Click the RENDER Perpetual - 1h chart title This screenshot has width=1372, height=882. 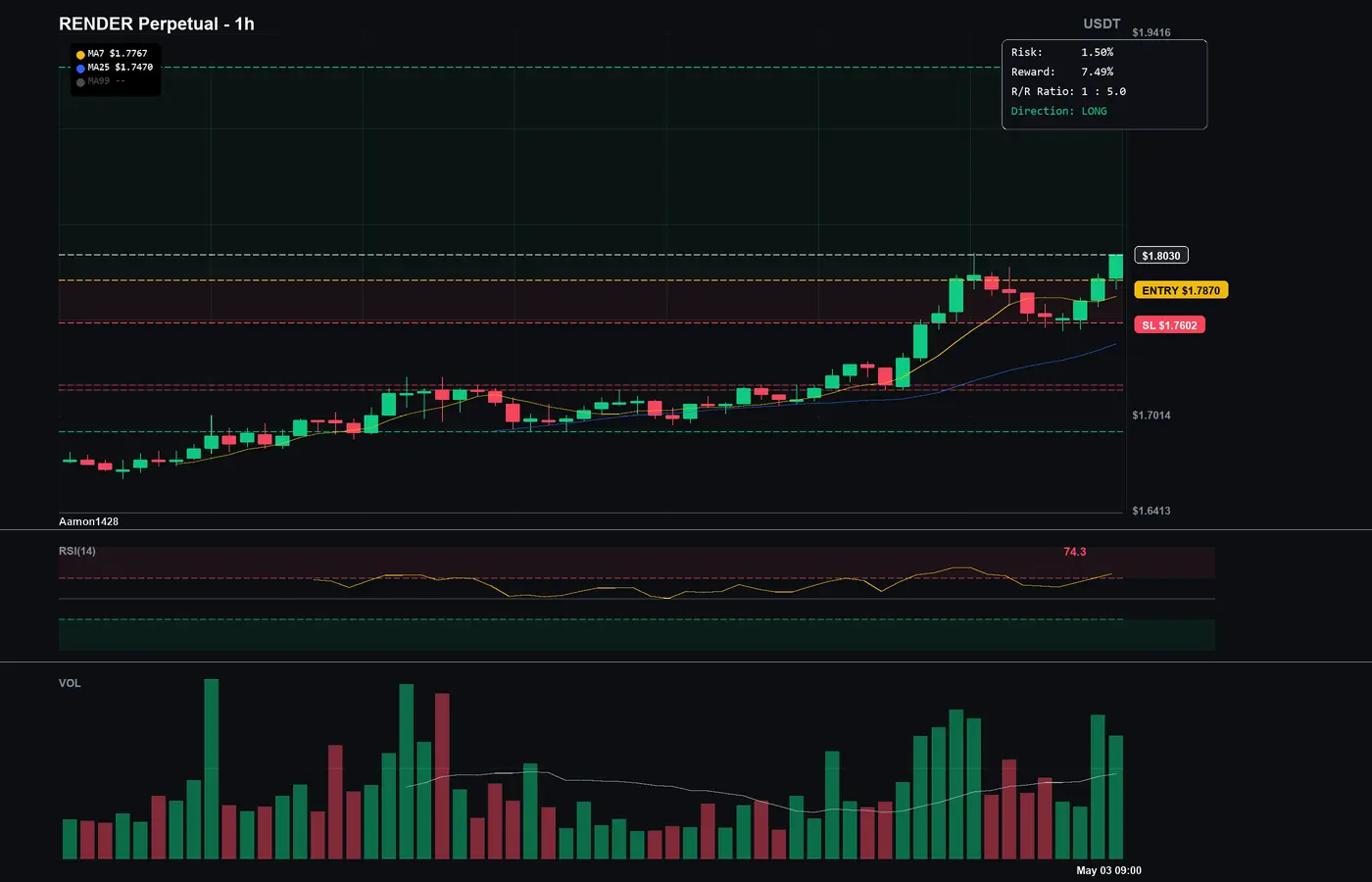pos(157,24)
